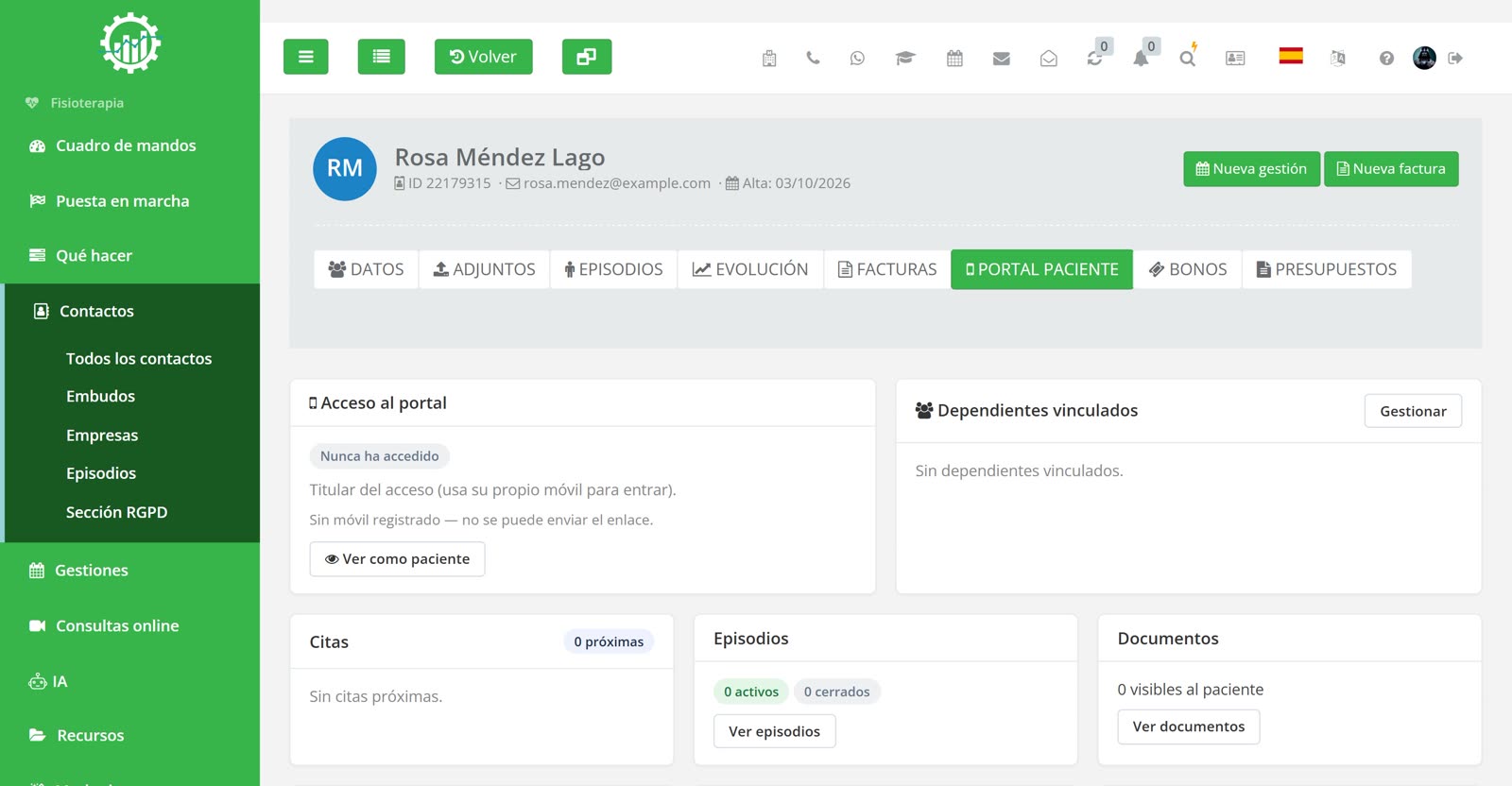Screen dimensions: 1512x786
Task: Click the Nueva factura button
Action: 1391,169
